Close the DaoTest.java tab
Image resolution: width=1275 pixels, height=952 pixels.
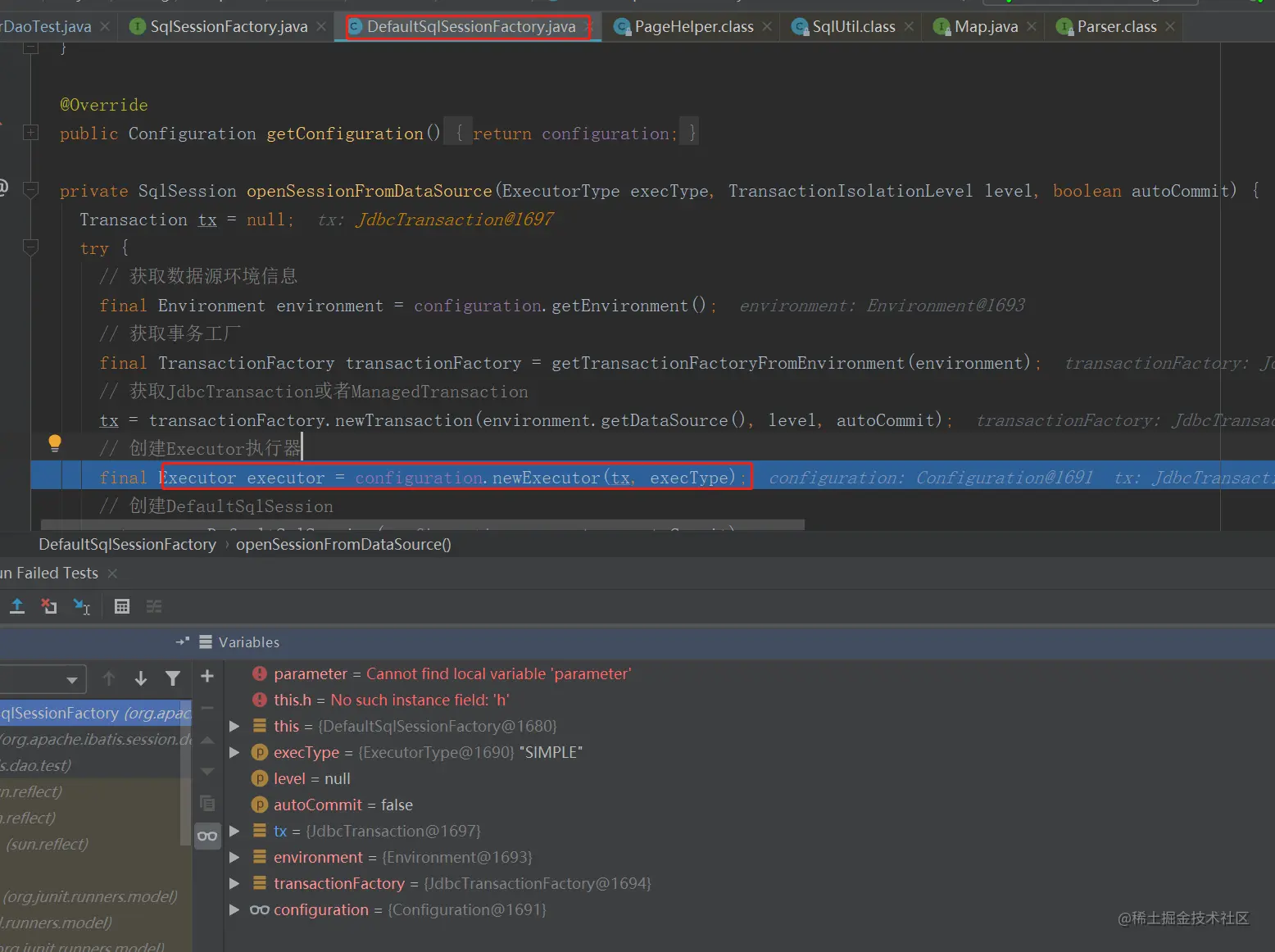[x=105, y=27]
